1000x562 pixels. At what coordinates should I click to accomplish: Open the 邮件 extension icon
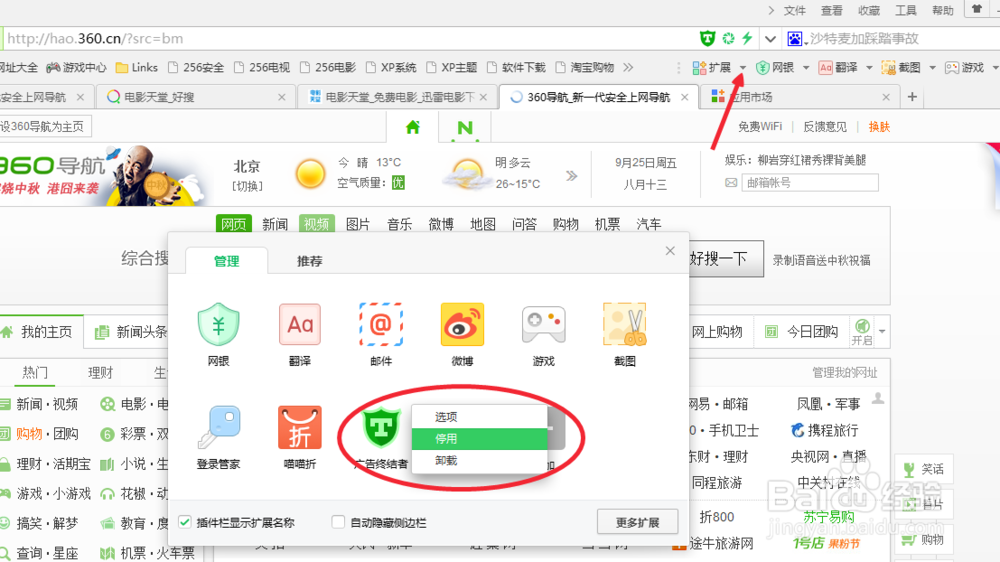tap(381, 325)
